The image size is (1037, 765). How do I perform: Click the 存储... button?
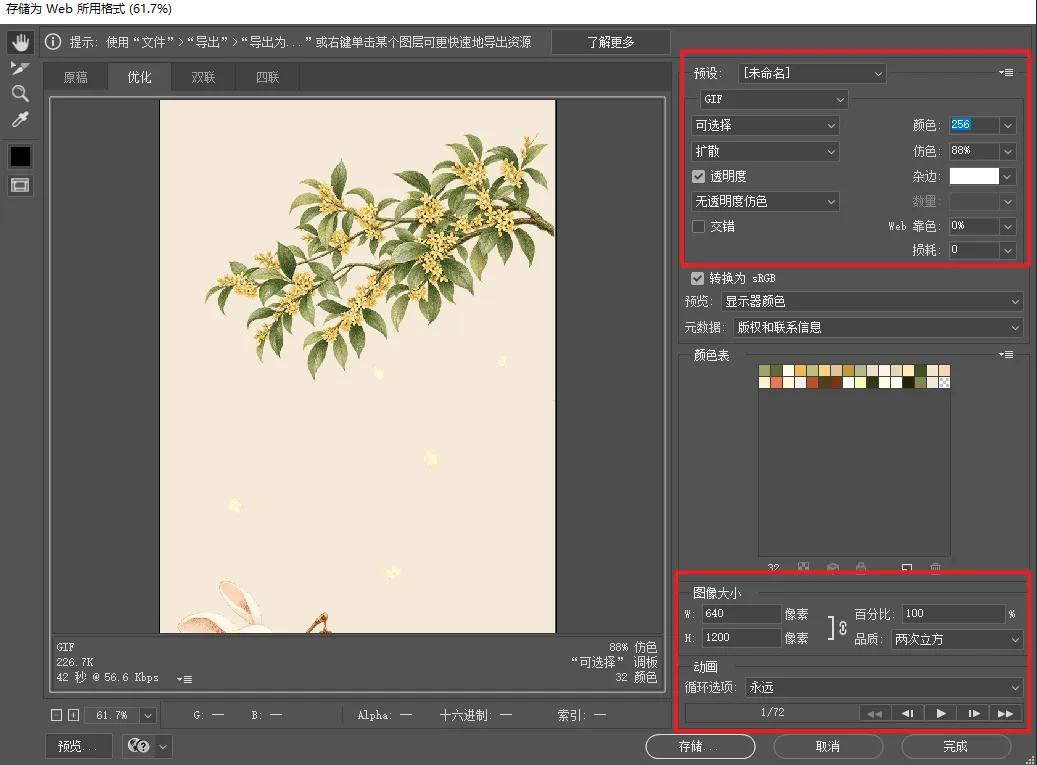700,746
